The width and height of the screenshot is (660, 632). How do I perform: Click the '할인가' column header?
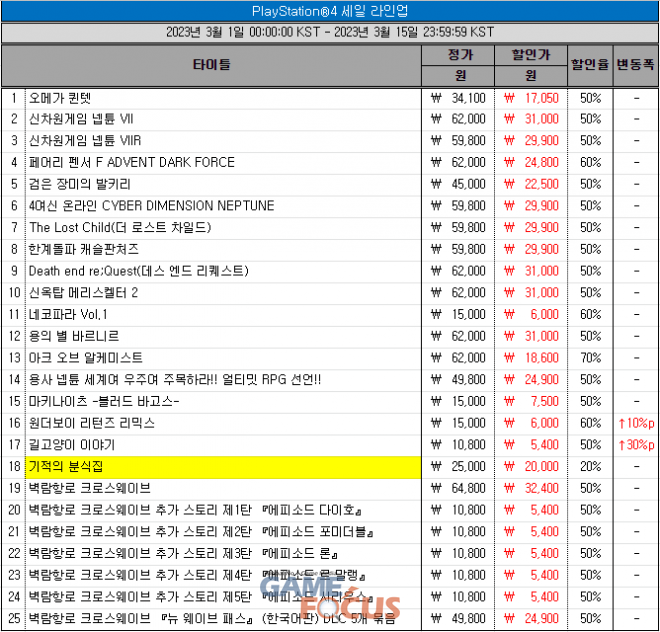(x=531, y=55)
